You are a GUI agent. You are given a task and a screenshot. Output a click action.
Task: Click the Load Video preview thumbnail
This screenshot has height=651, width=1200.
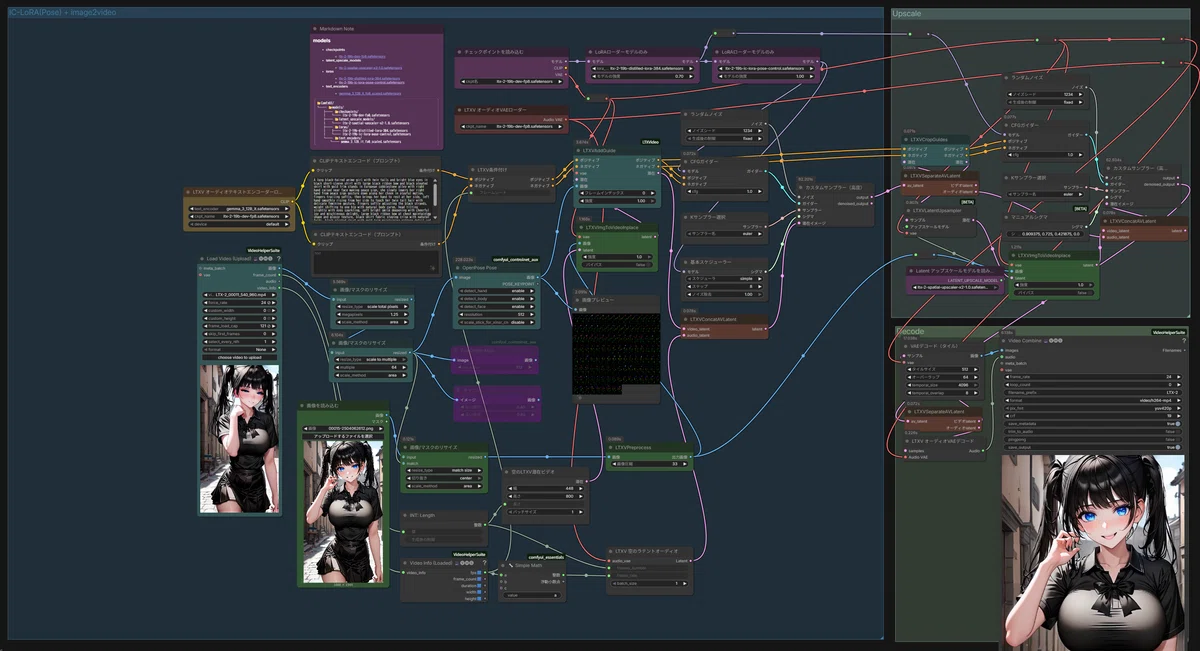pyautogui.click(x=240, y=439)
